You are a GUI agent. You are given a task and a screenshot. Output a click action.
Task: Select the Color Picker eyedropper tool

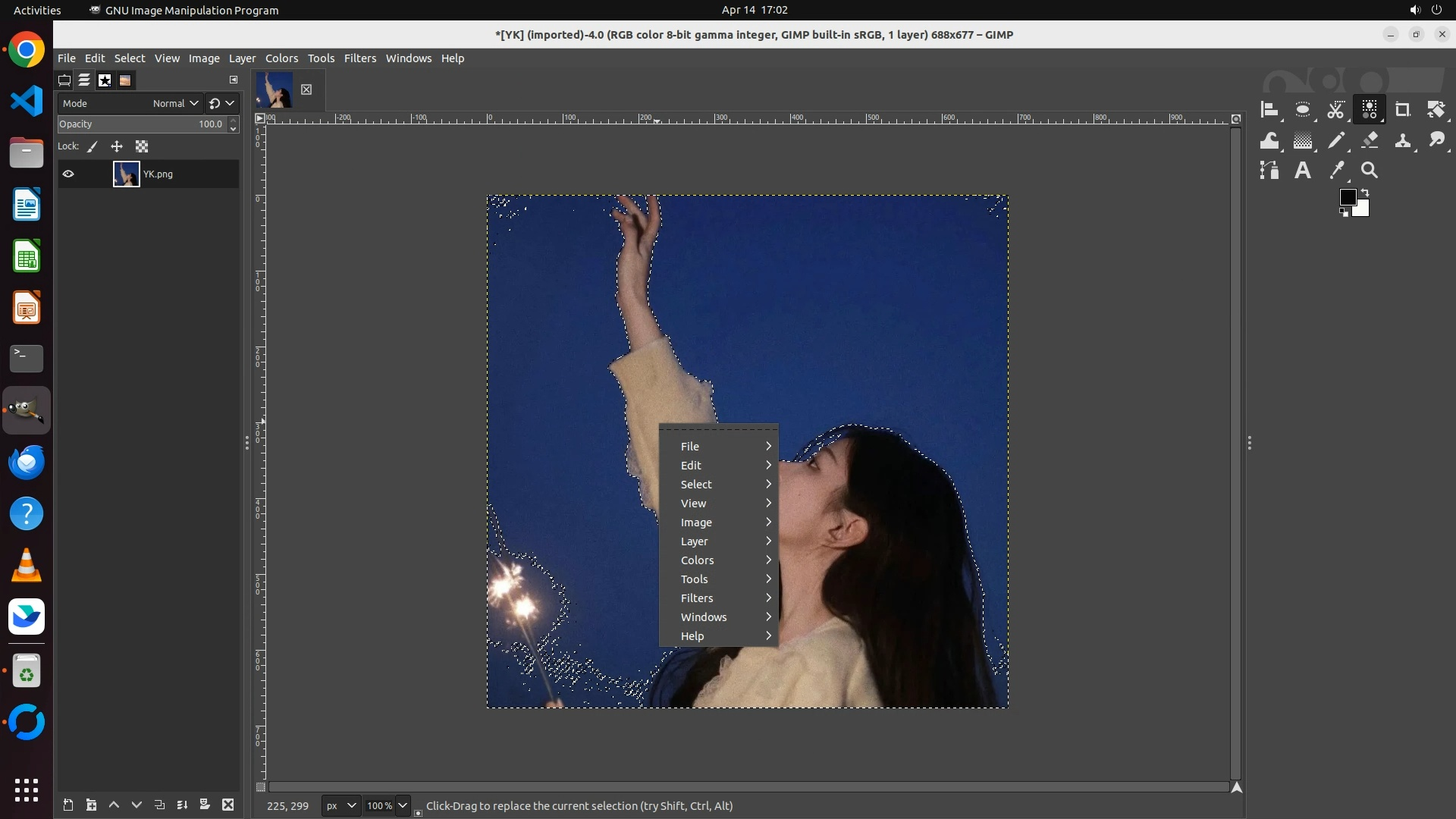click(1336, 171)
